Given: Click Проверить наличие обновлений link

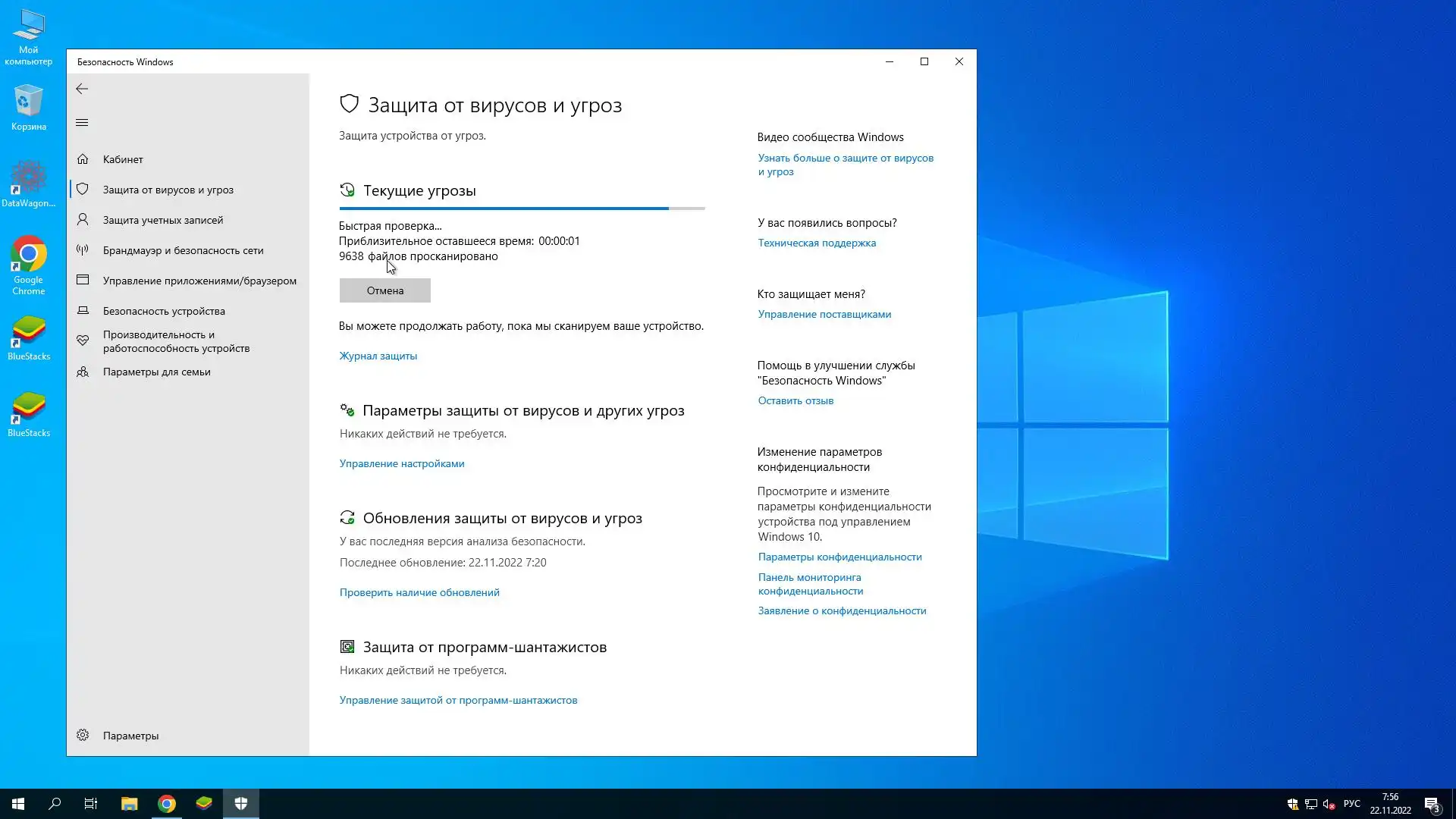Looking at the screenshot, I should [419, 592].
